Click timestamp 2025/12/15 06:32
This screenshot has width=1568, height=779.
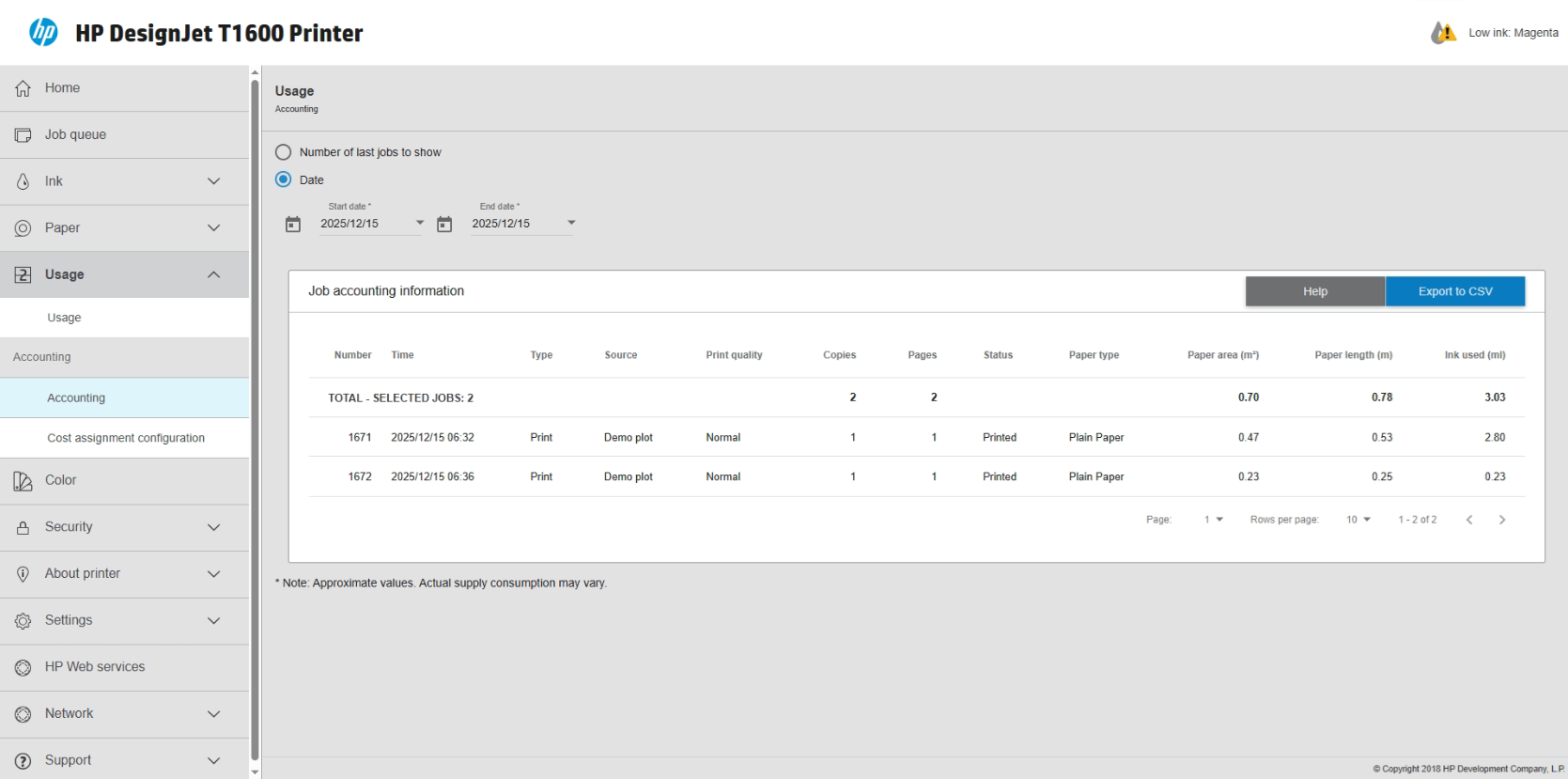(x=432, y=438)
